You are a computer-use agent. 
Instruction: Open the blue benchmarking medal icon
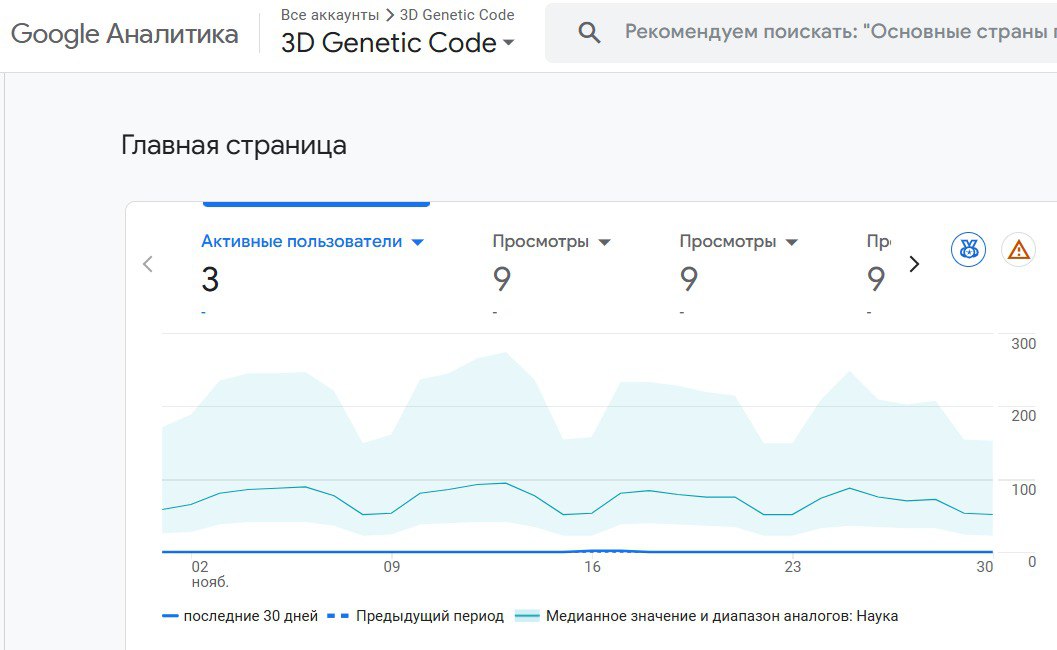(968, 249)
